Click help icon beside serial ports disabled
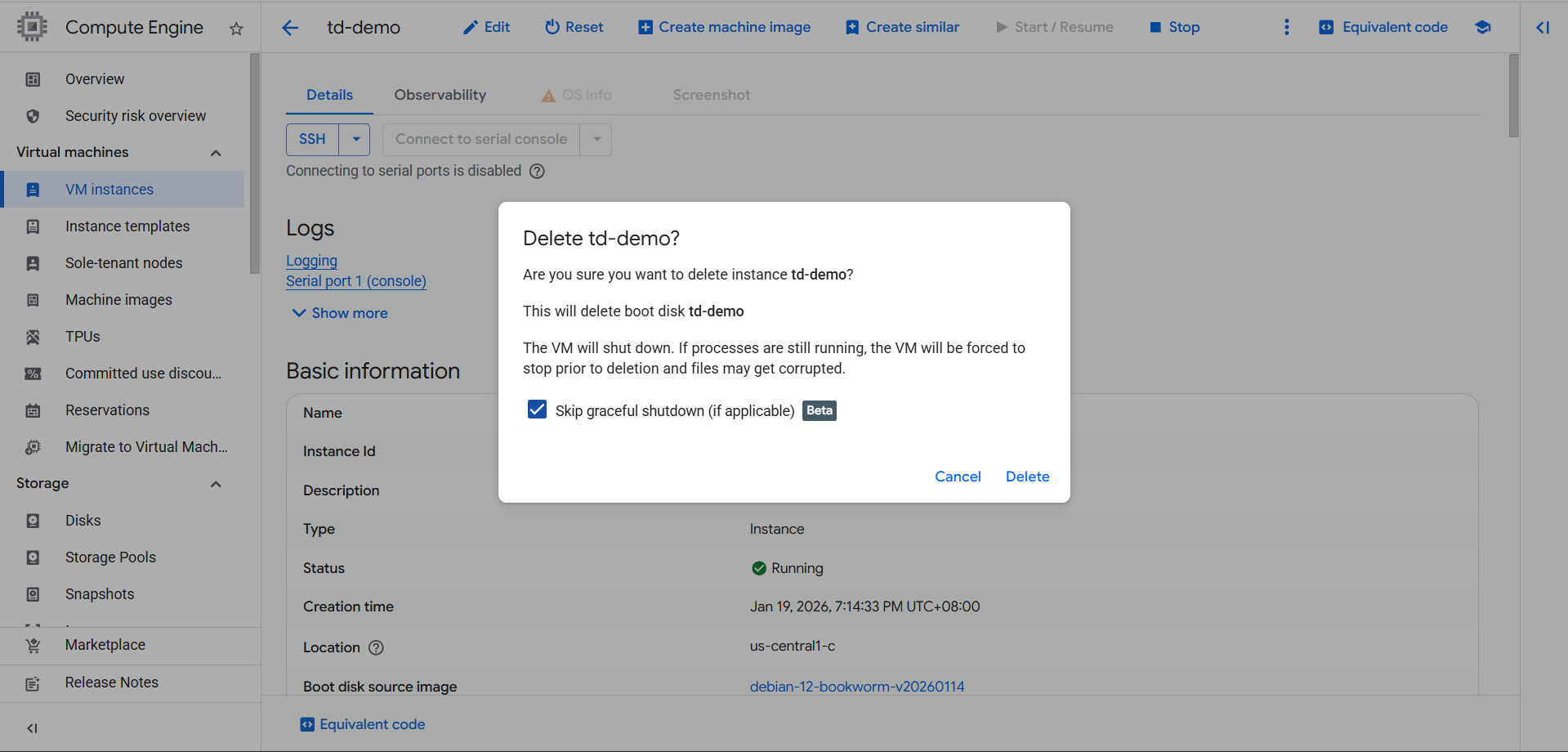Image resolution: width=1568 pixels, height=752 pixels. coord(537,171)
